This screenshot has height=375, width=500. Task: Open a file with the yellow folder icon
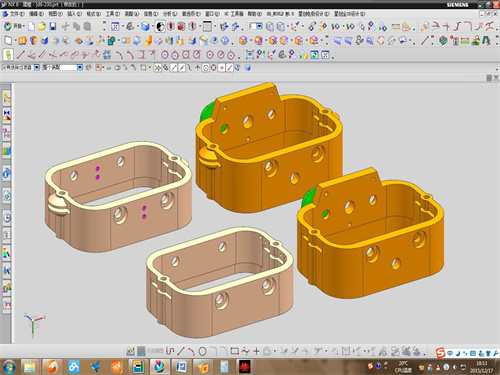pos(42,26)
